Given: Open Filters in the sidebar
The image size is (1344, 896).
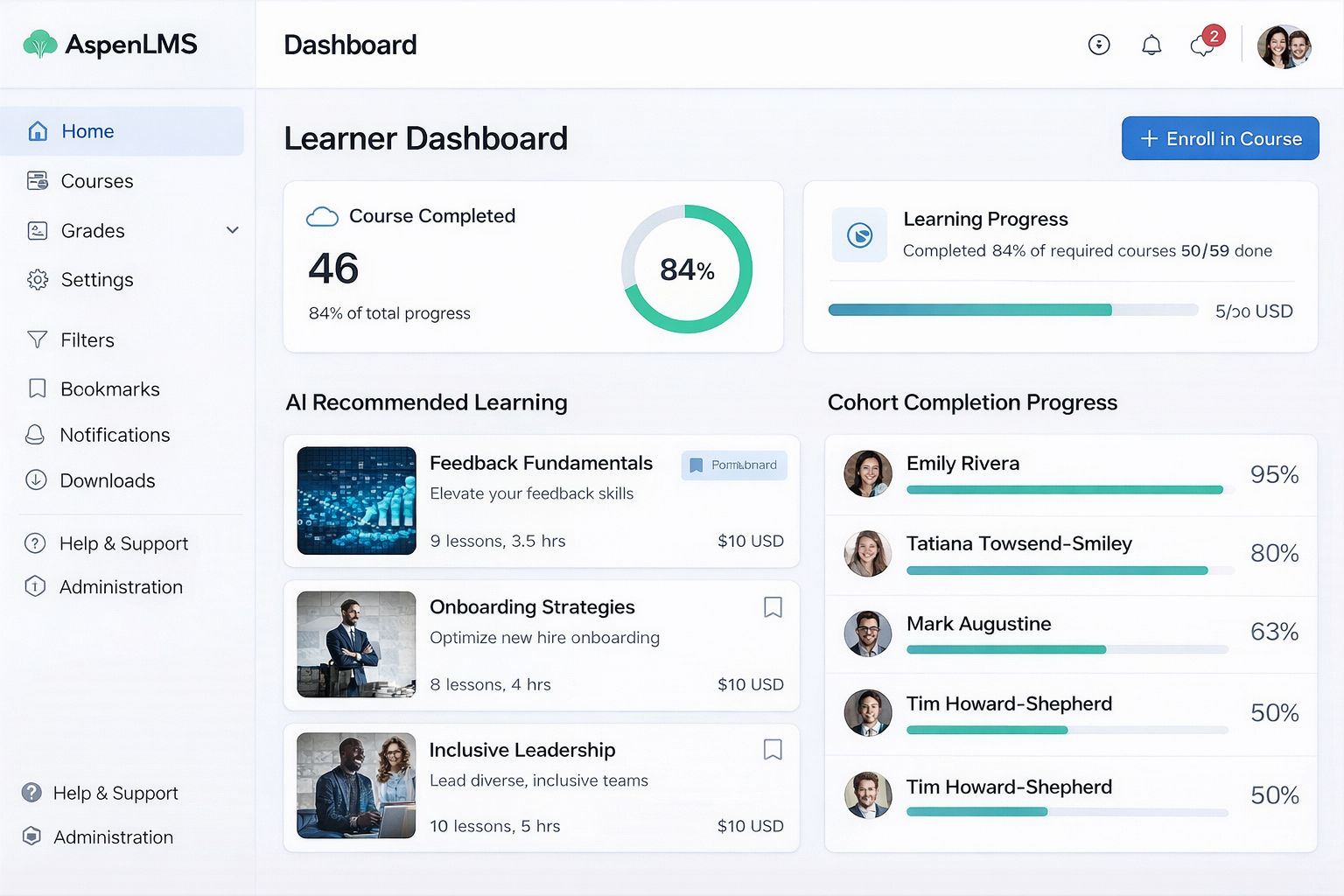Looking at the screenshot, I should [x=87, y=340].
